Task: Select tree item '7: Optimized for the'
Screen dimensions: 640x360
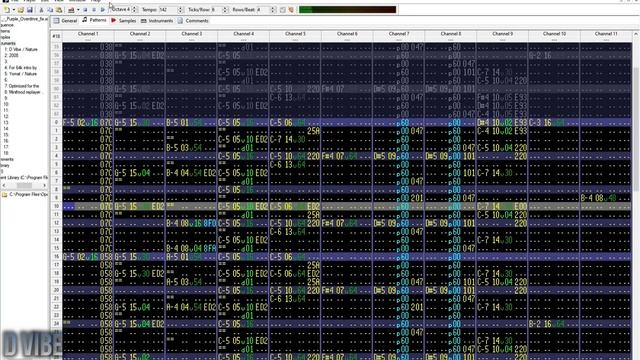Action: pyautogui.click(x=22, y=86)
